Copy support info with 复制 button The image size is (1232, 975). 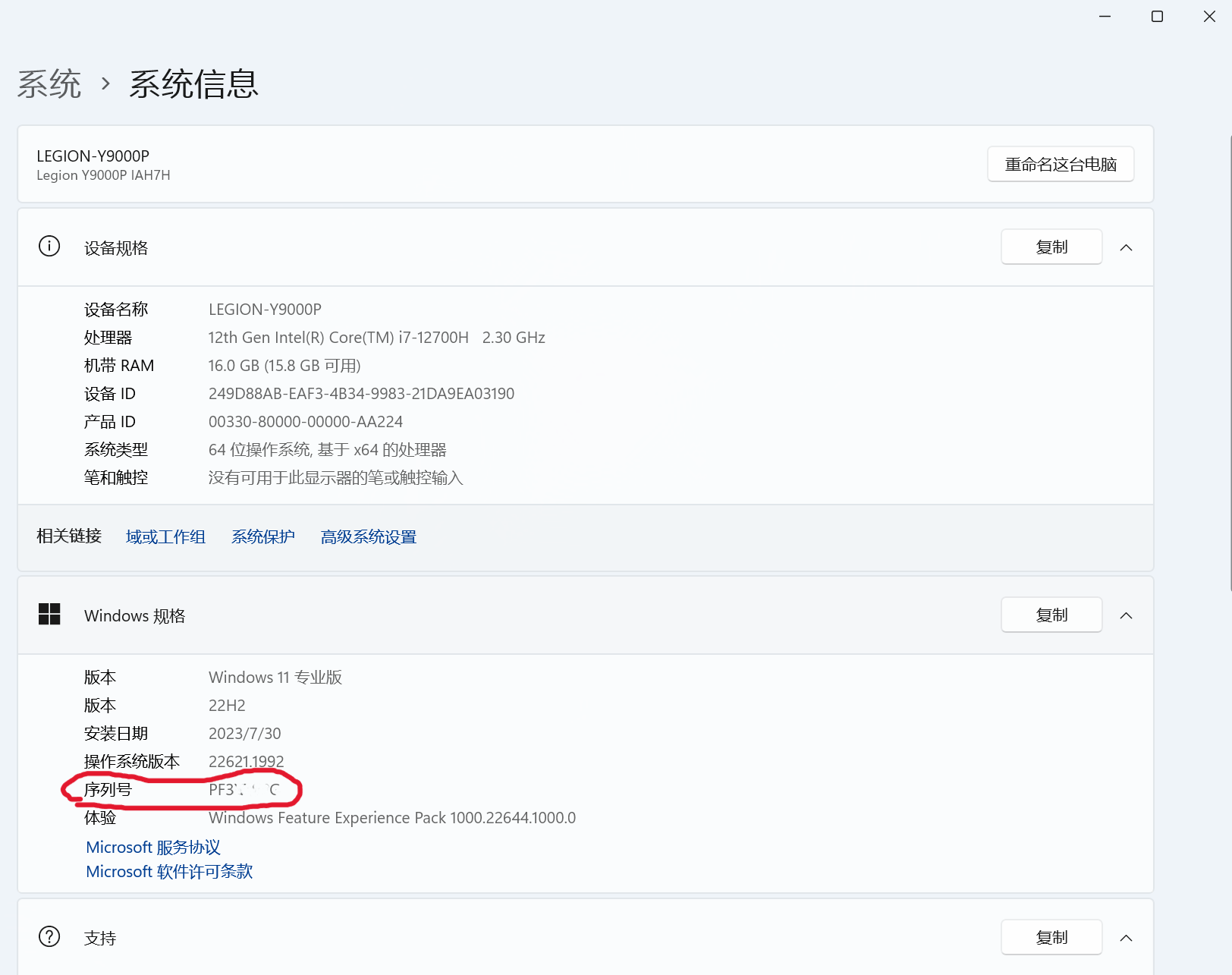click(x=1051, y=937)
